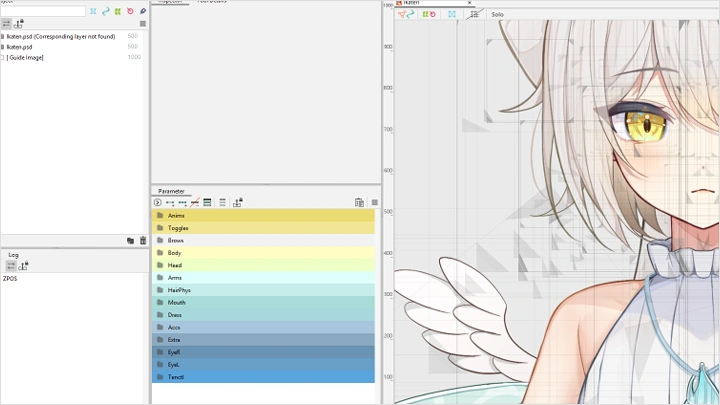Expand the HairPhys parameter folder
Image resolution: width=720 pixels, height=405 pixels.
[263, 290]
